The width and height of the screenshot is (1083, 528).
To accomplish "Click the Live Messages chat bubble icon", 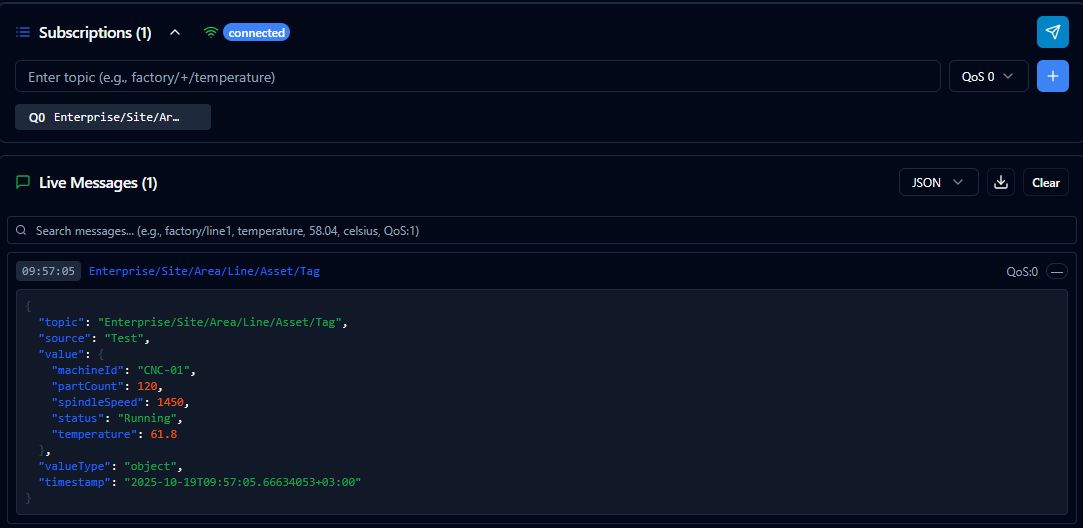I will point(23,182).
